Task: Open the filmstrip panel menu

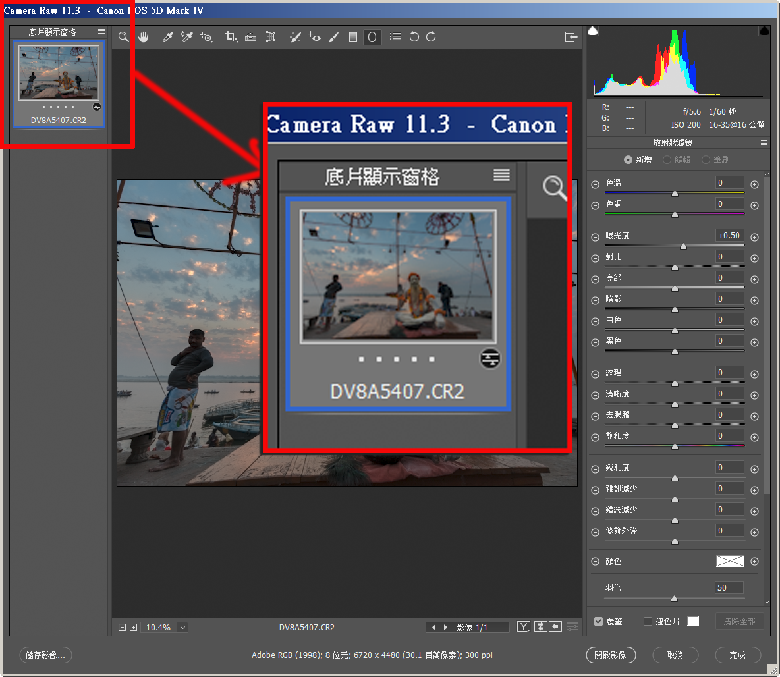Action: tap(101, 32)
